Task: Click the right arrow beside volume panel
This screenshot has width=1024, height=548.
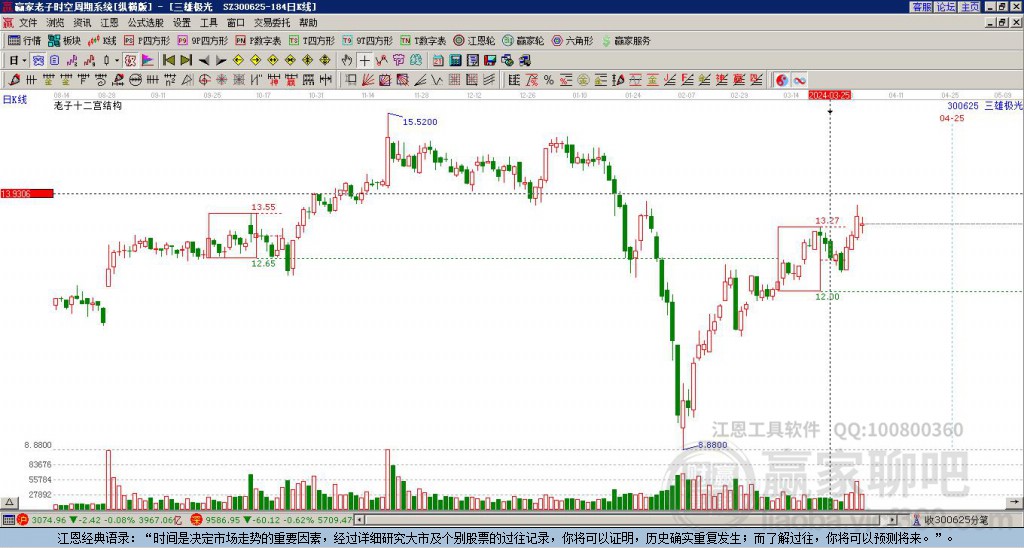Action: point(1014,502)
